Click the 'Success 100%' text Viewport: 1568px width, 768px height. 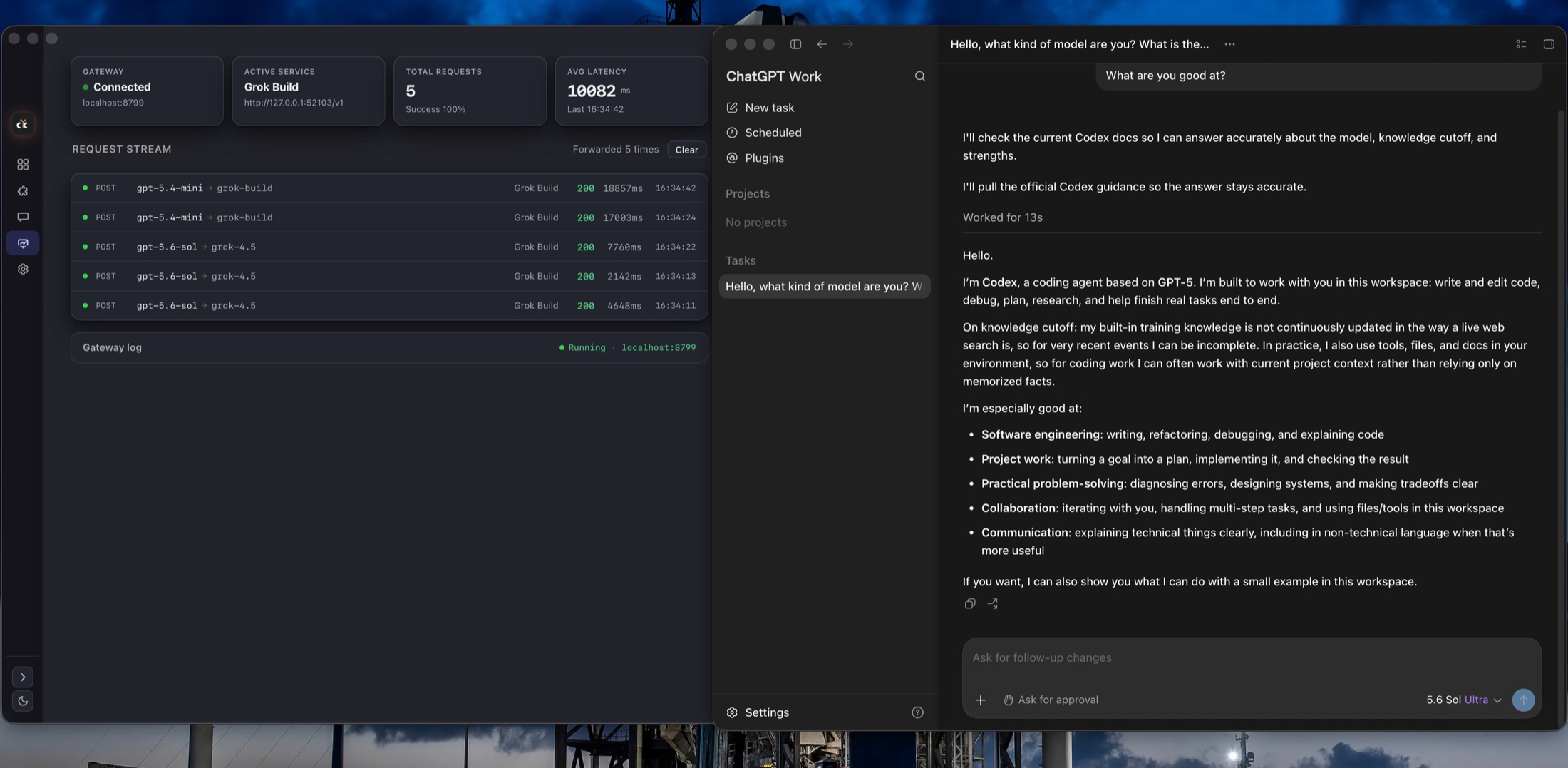click(435, 109)
